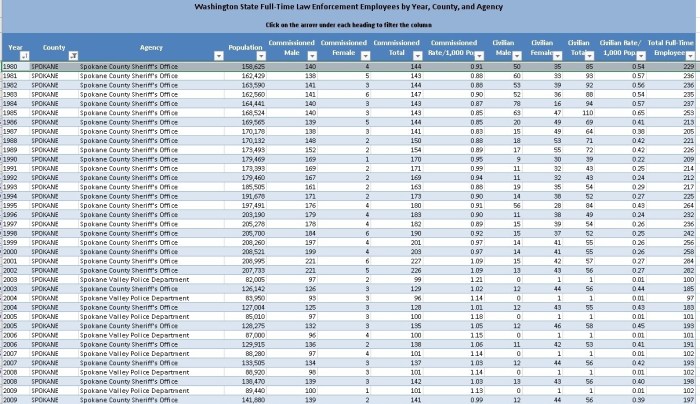Viewport: 700px width, 404px height.
Task: Click the Agency cell in the 1990 row
Action: 152,158
